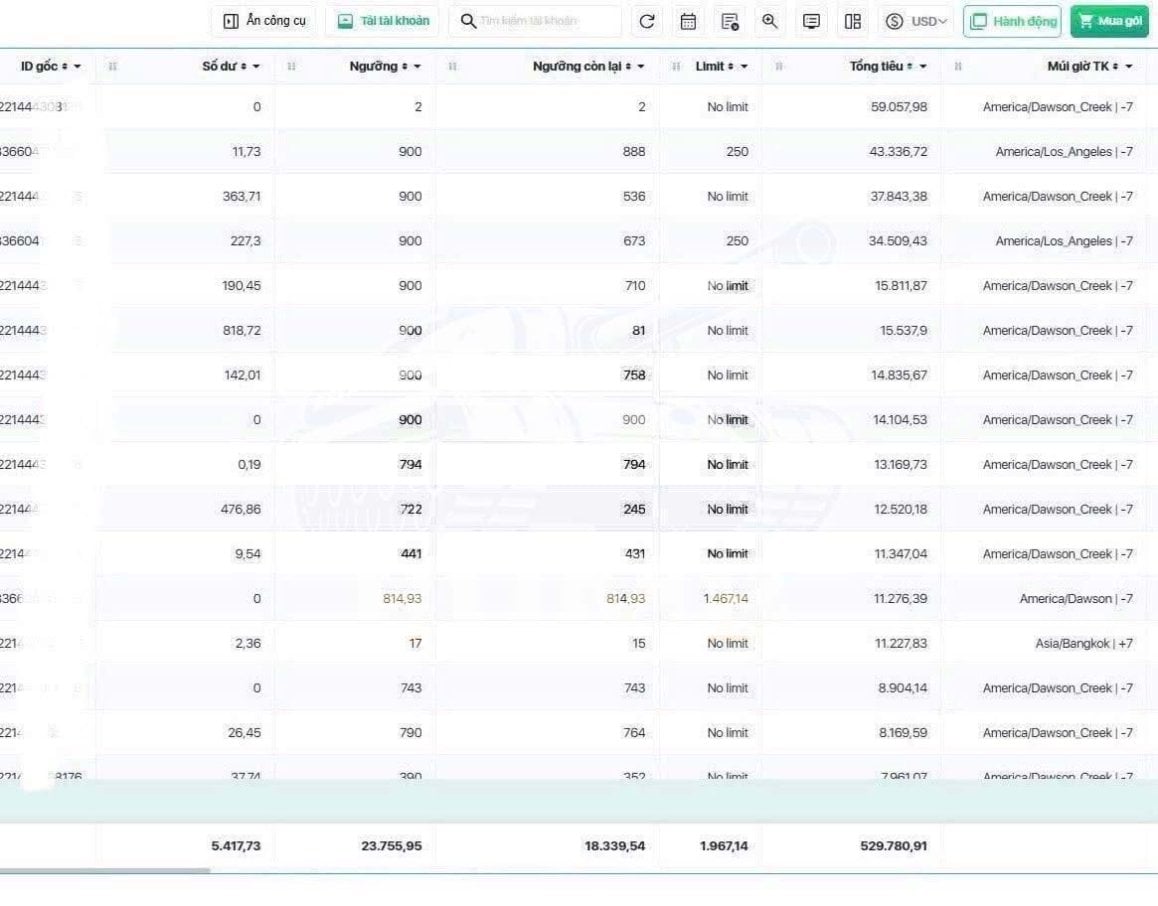Click limit value 1.467,14
The image size is (1158, 906).
(x=725, y=599)
